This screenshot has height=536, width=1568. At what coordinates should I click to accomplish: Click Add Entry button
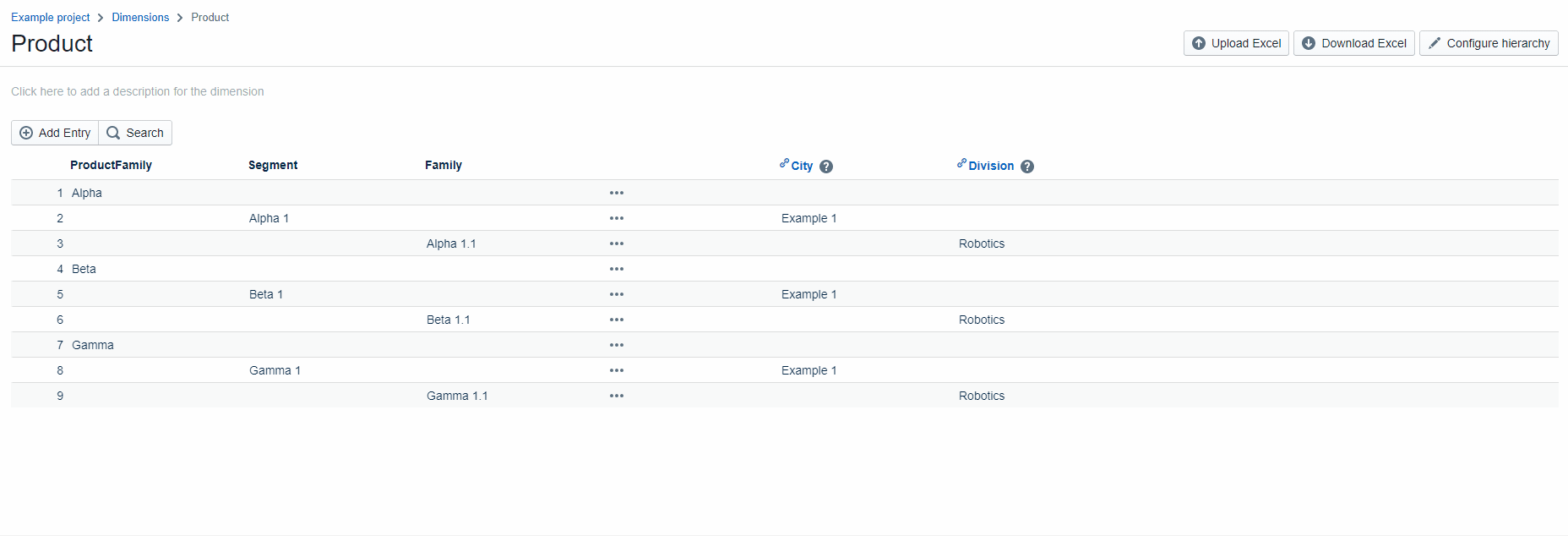55,133
